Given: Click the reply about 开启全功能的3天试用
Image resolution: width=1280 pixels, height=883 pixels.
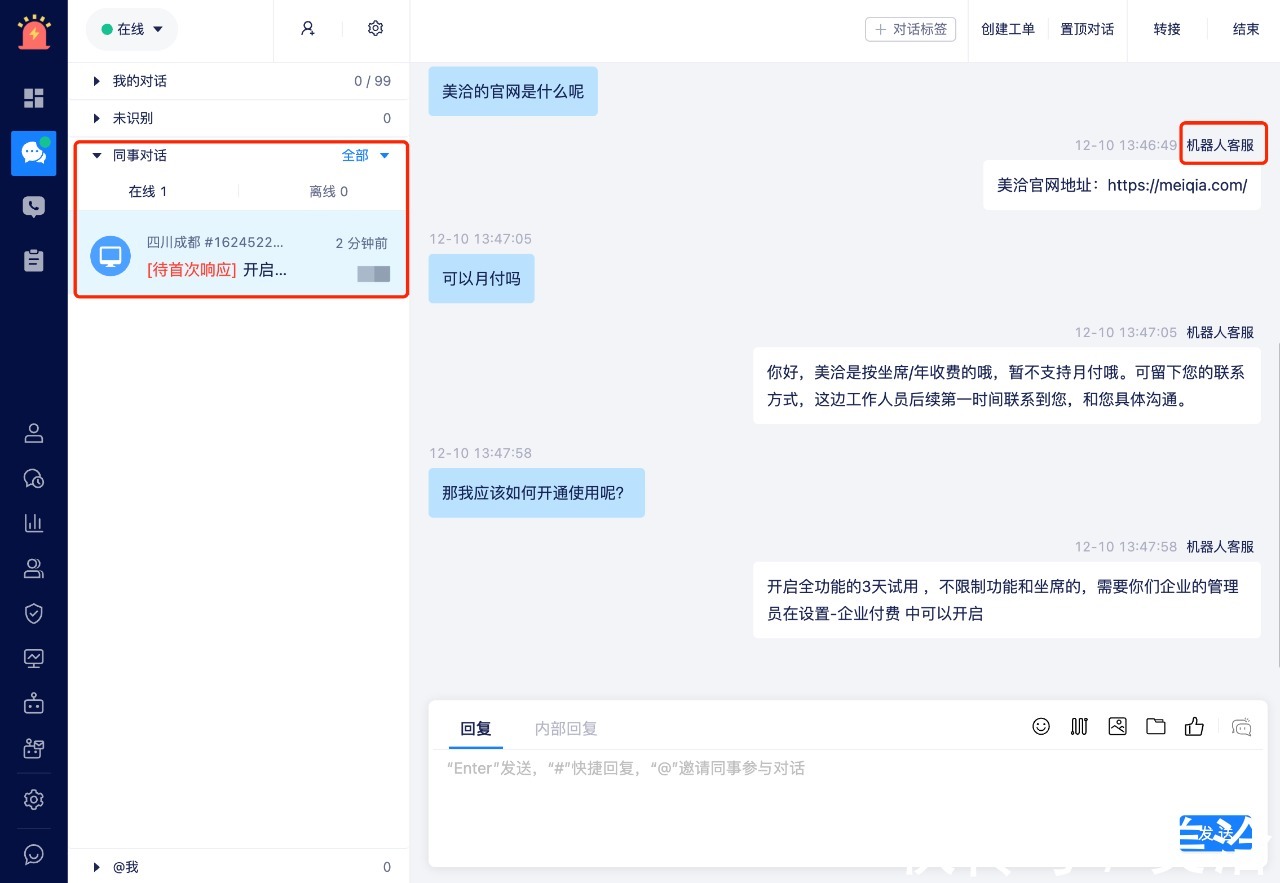Looking at the screenshot, I should [x=1007, y=600].
